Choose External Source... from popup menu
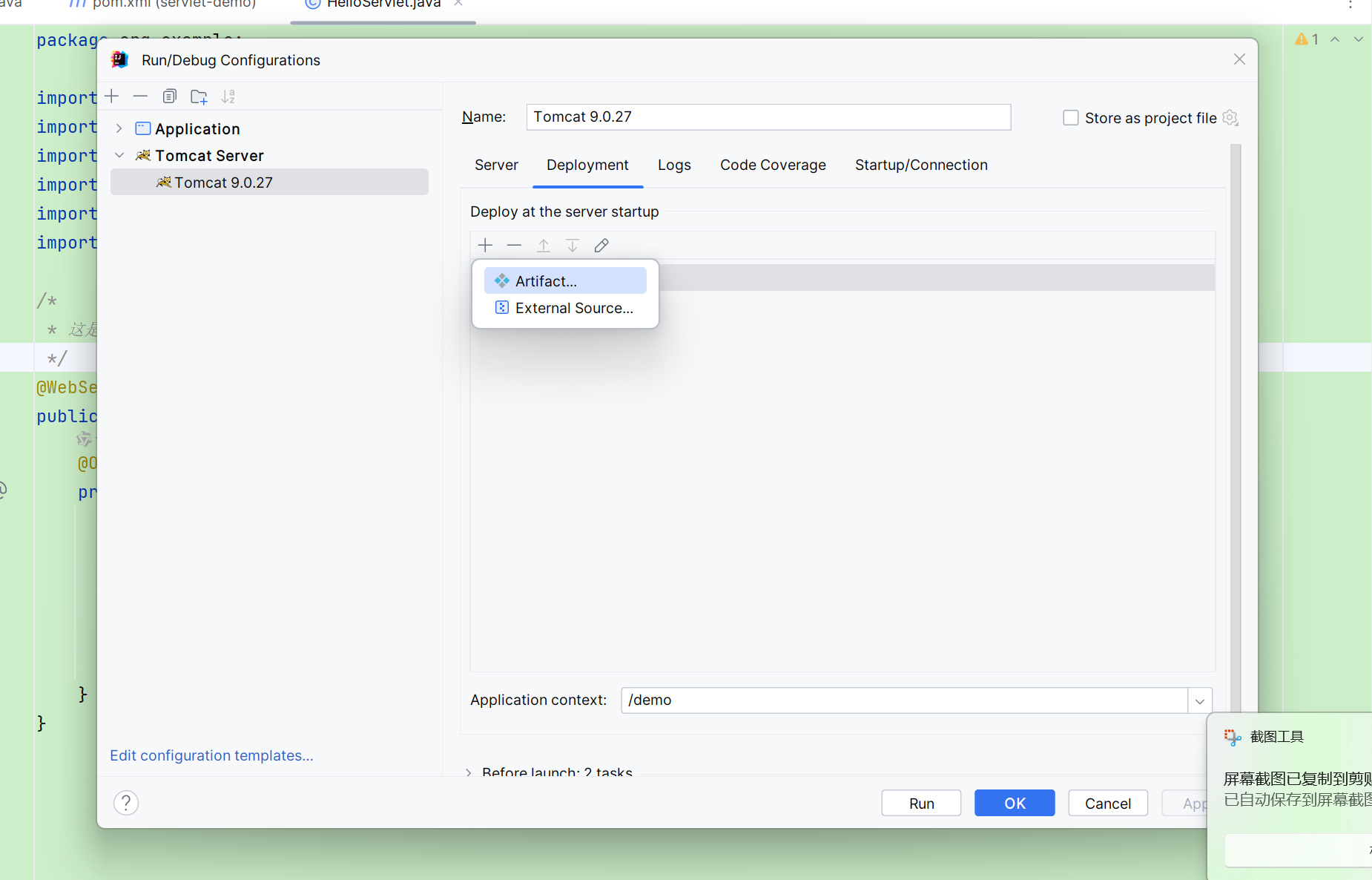This screenshot has width=1372, height=880. coord(565,308)
